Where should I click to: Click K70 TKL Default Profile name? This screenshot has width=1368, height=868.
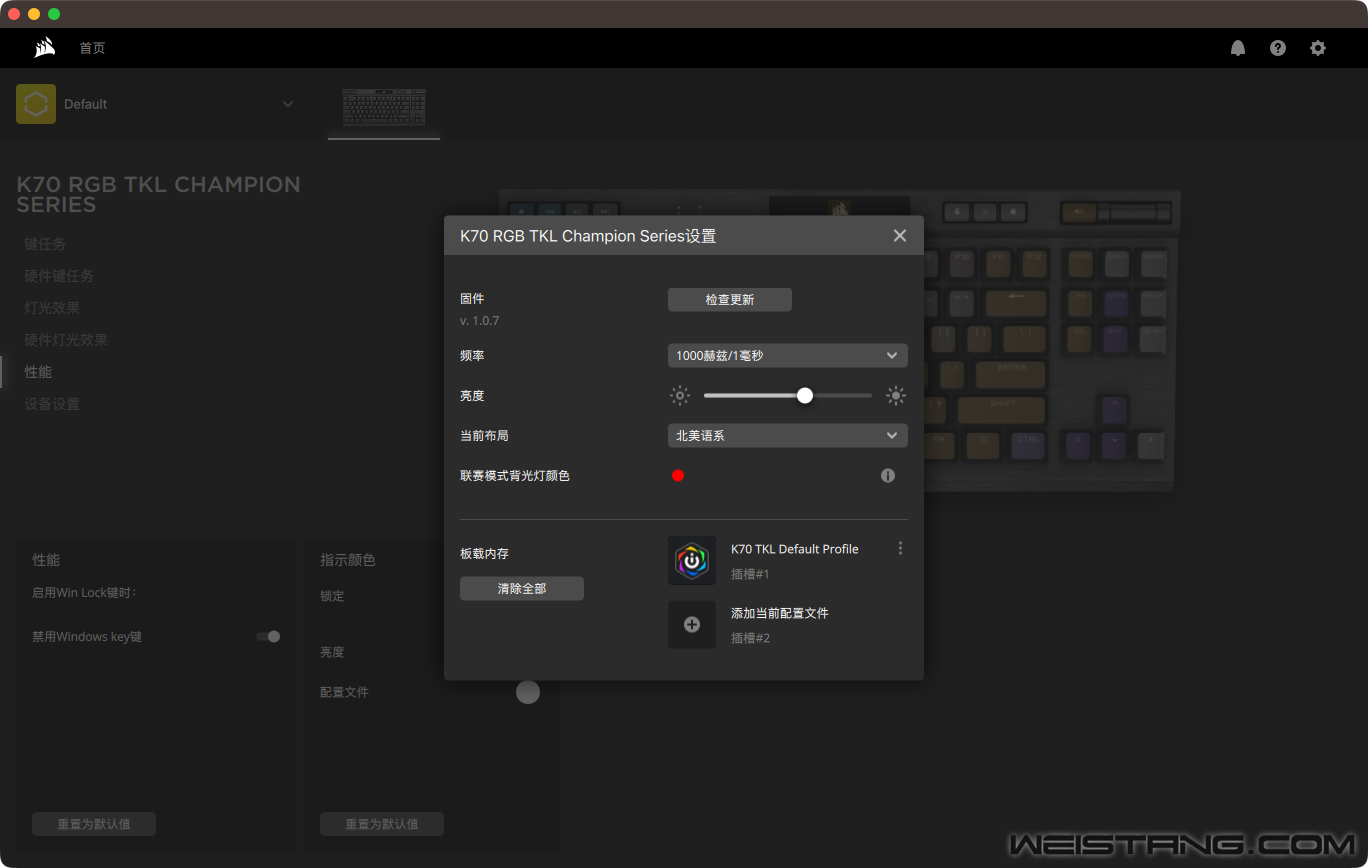coord(795,549)
